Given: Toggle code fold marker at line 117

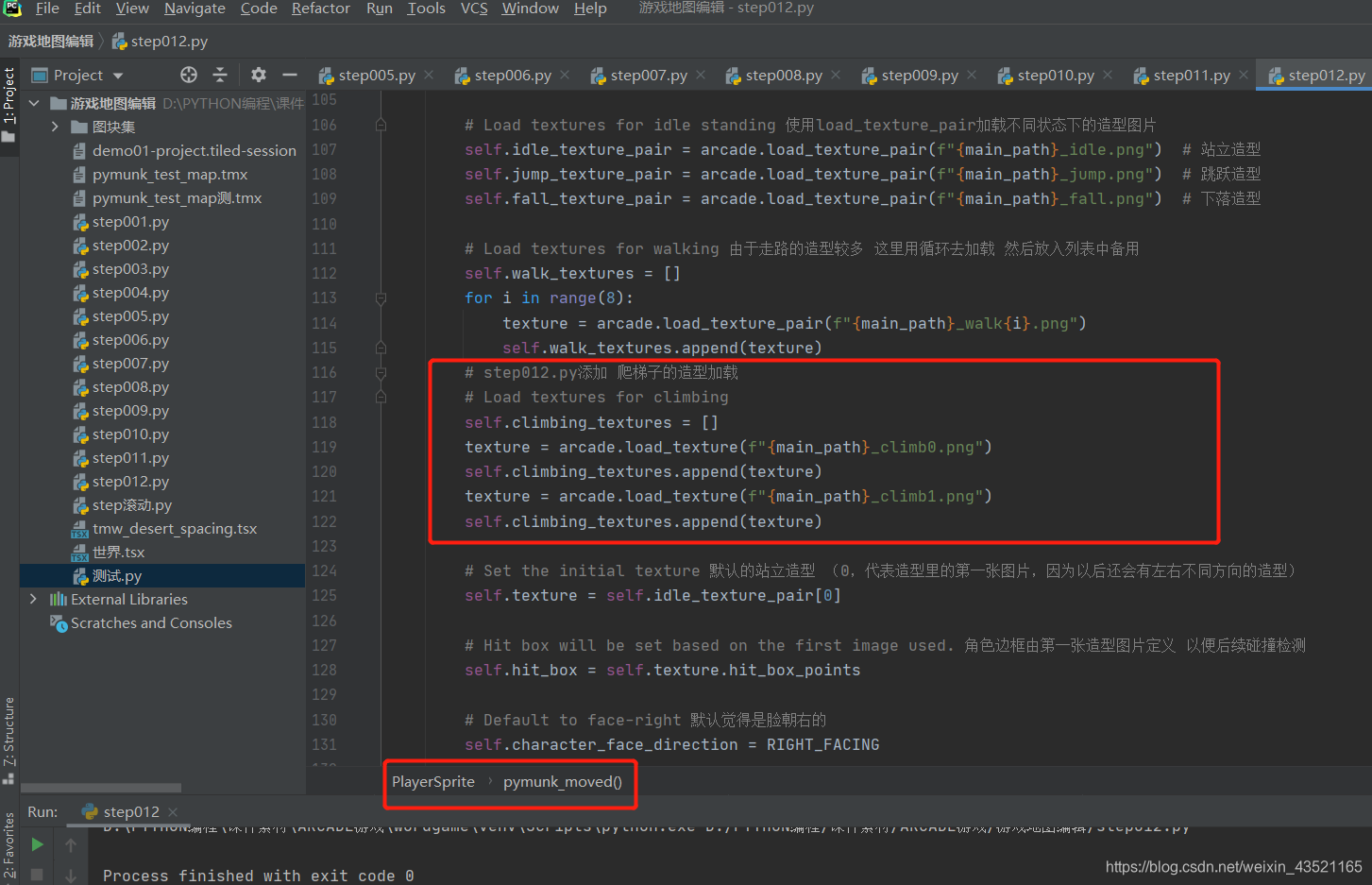Looking at the screenshot, I should click(x=381, y=397).
